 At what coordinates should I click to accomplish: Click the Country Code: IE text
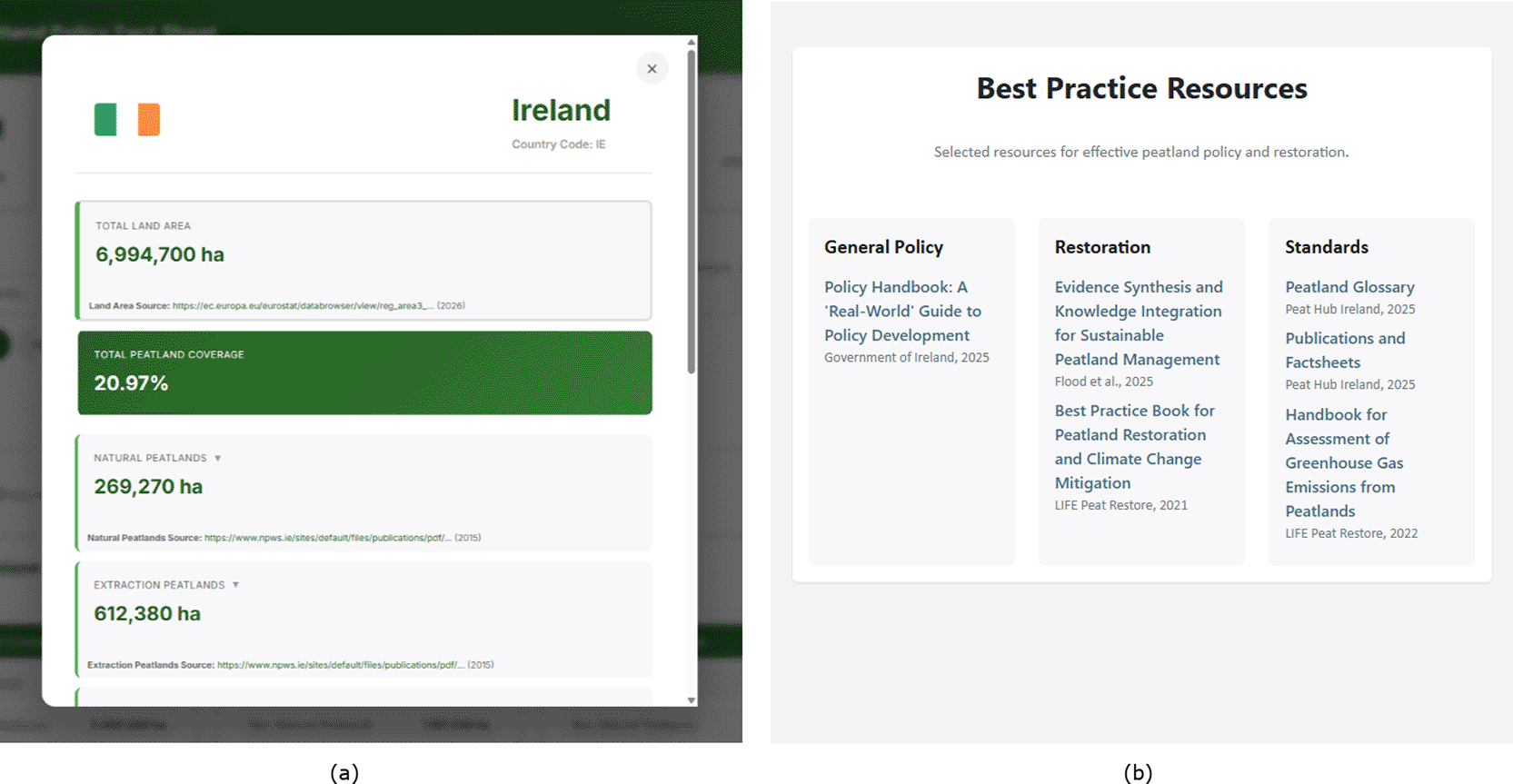[x=558, y=144]
